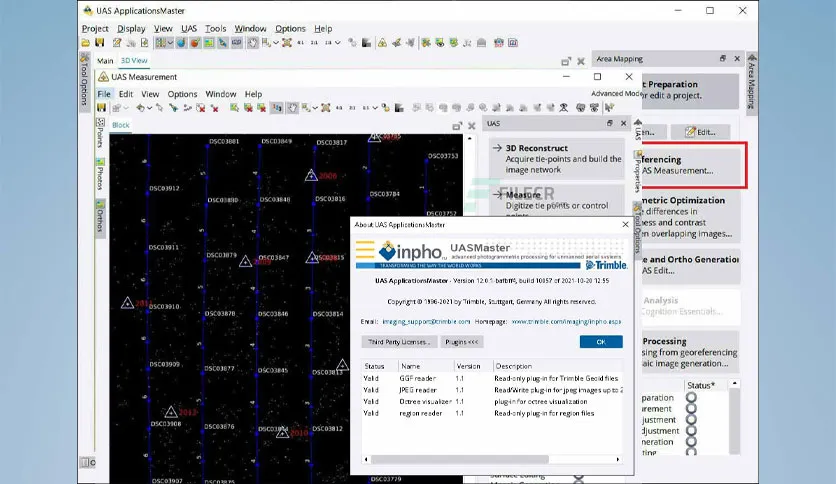Viewport: 836px width, 484px height.
Task: Click contrast gradient icon in UAS Measurement toolbar
Action: point(399,108)
